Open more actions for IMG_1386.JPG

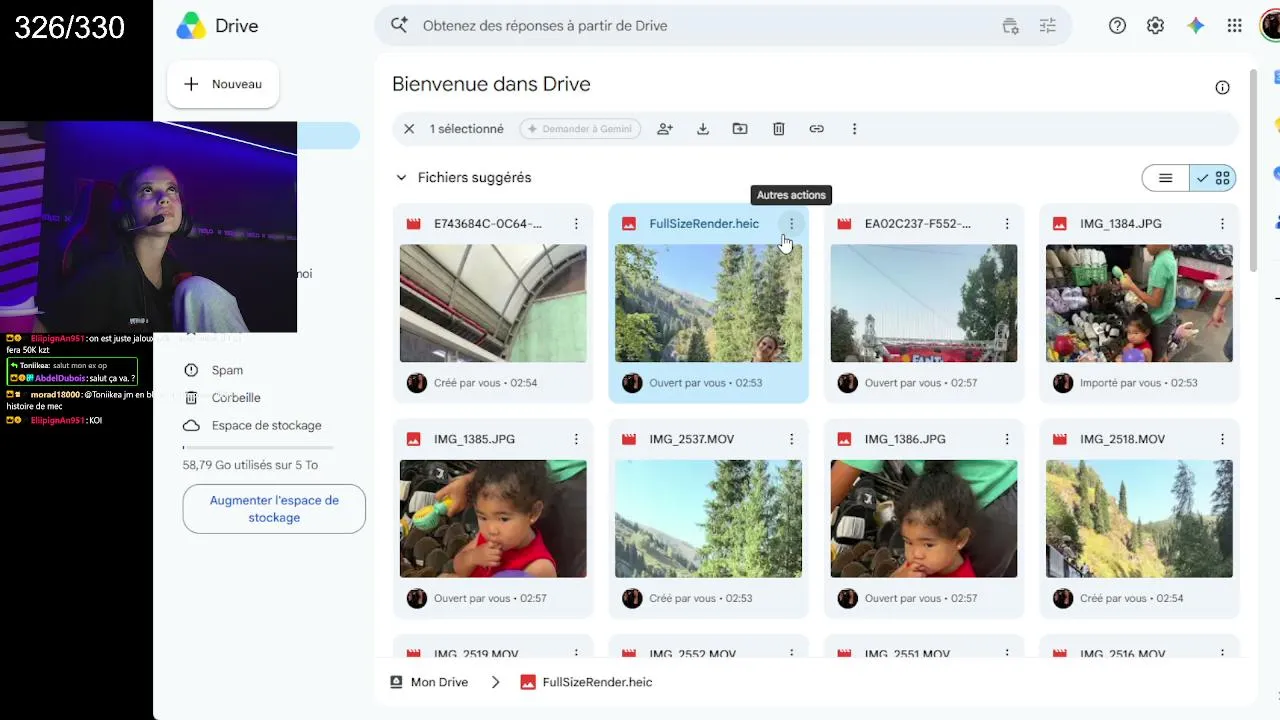click(1007, 439)
